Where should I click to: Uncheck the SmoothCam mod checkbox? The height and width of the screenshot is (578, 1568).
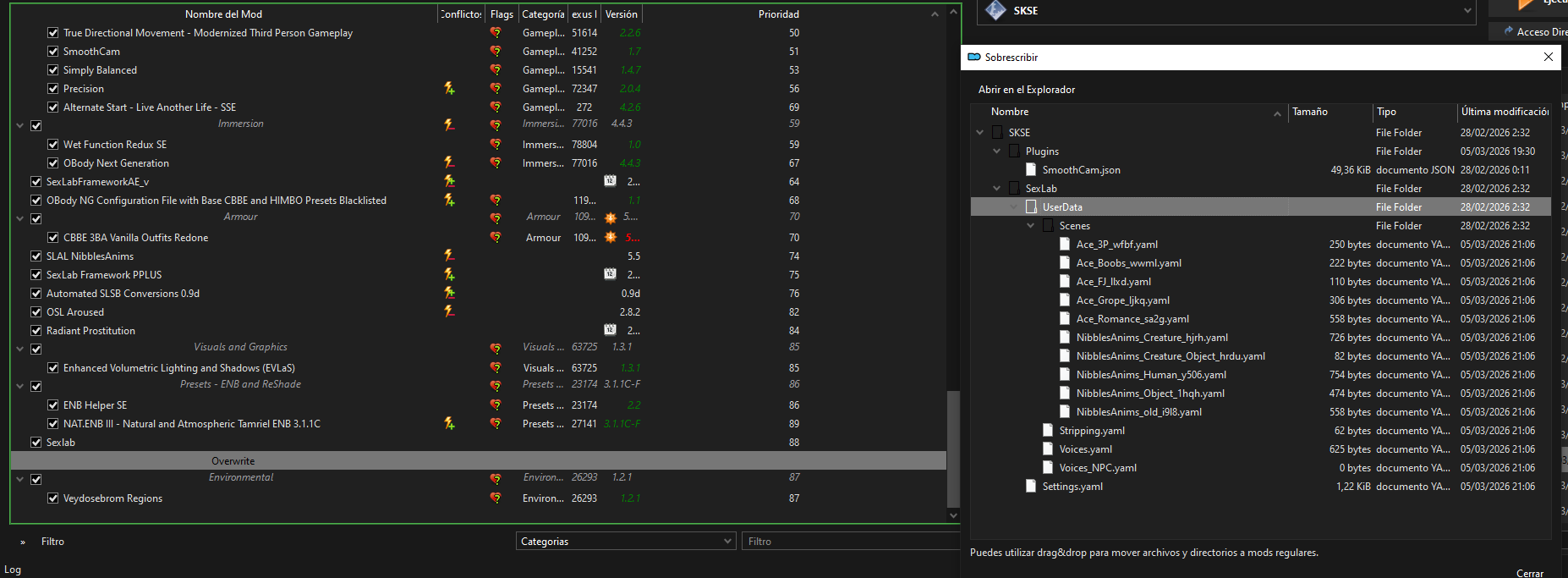coord(52,52)
